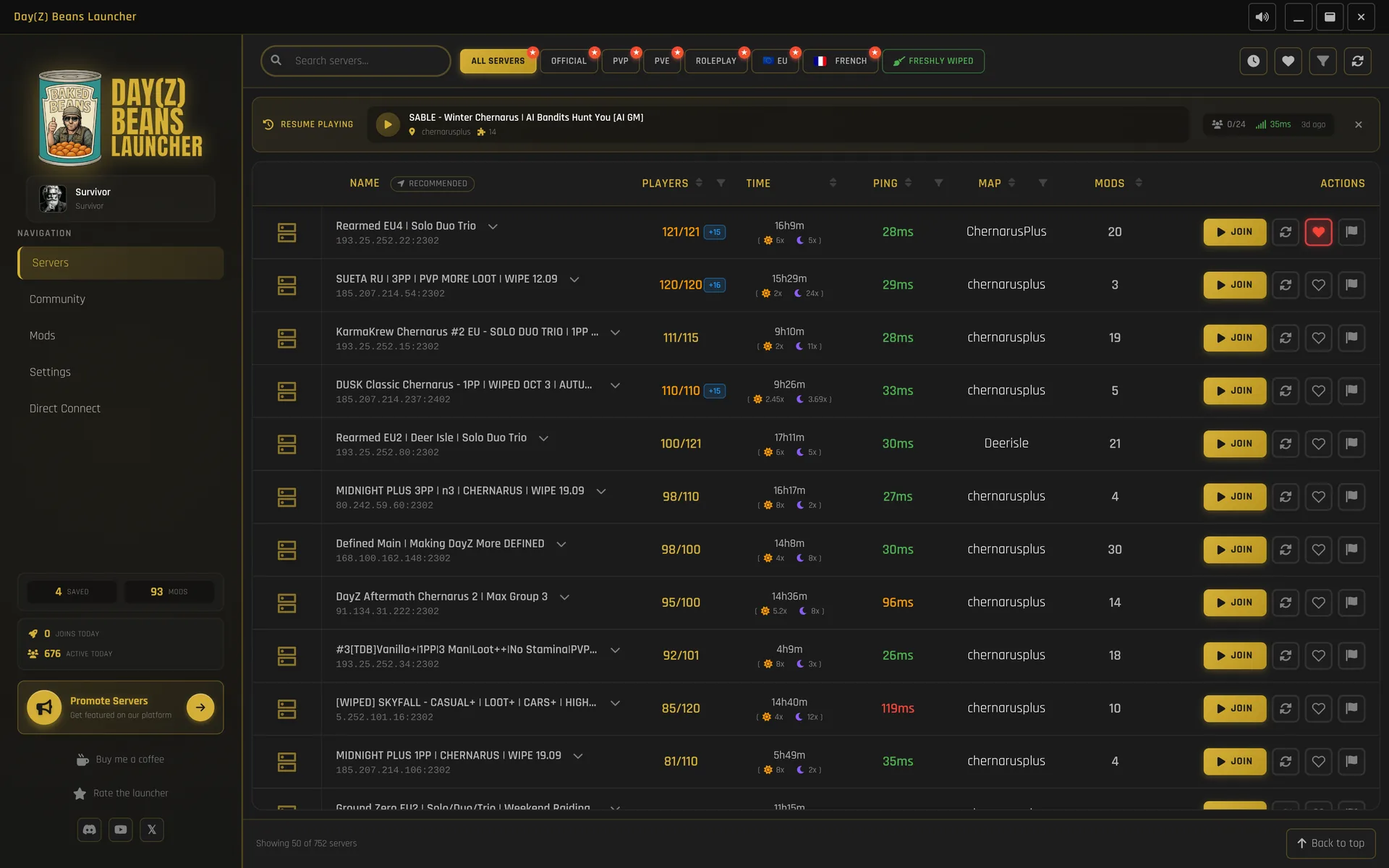
Task: Click search magnifier icon
Action: (x=276, y=61)
